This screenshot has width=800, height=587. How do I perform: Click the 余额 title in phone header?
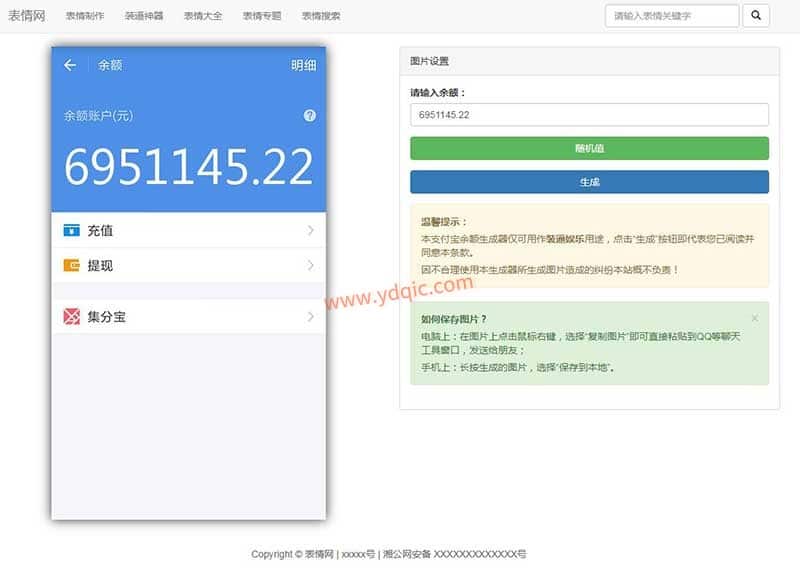[110, 65]
